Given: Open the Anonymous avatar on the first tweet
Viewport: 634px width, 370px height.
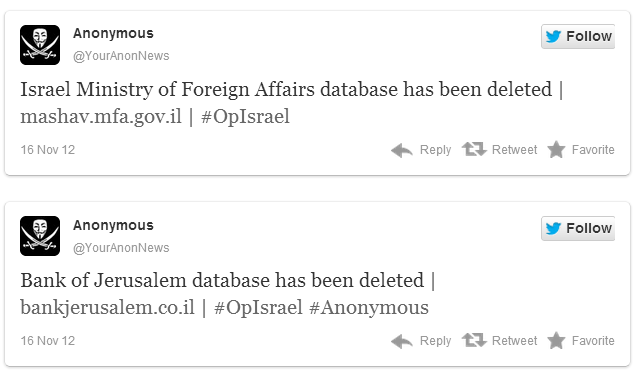Looking at the screenshot, I should (x=40, y=45).
